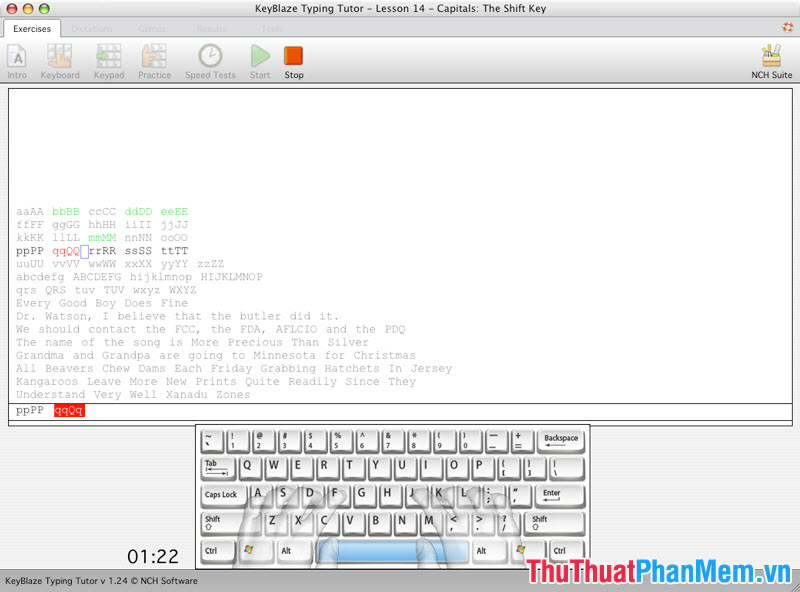
Task: Open Speed Tests with the clock icon
Action: click(210, 60)
